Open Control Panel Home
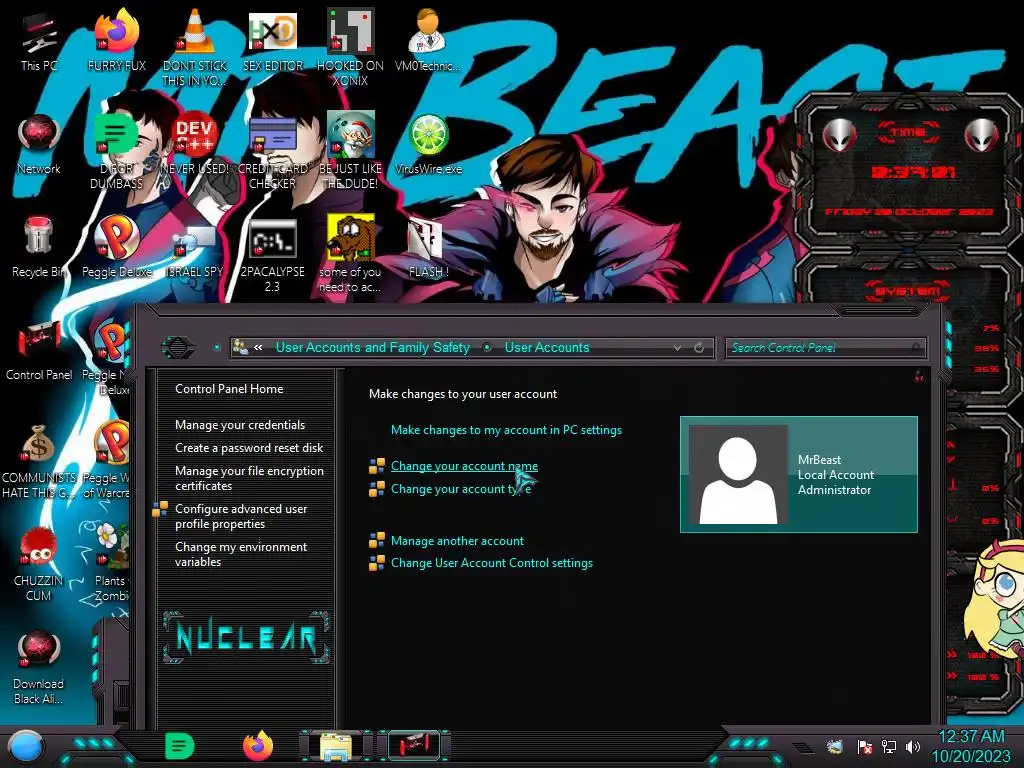 [x=229, y=389]
